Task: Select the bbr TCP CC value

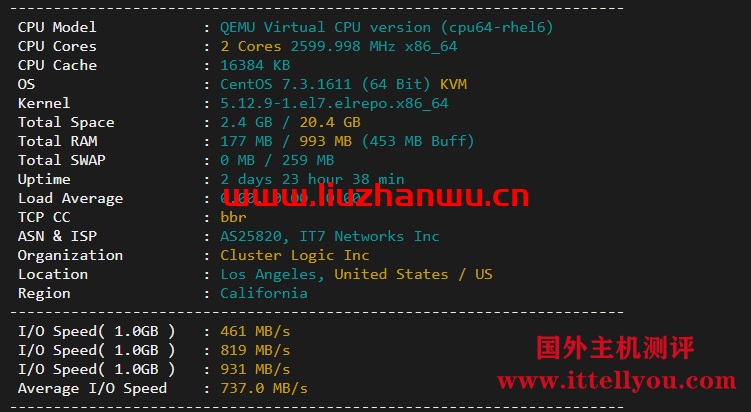Action: click(233, 217)
